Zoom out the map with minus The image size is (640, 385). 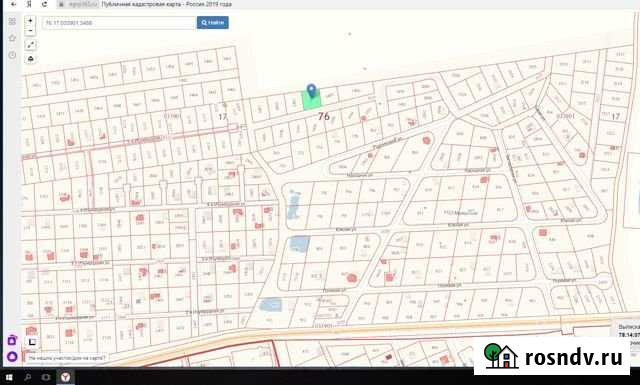[30, 31]
